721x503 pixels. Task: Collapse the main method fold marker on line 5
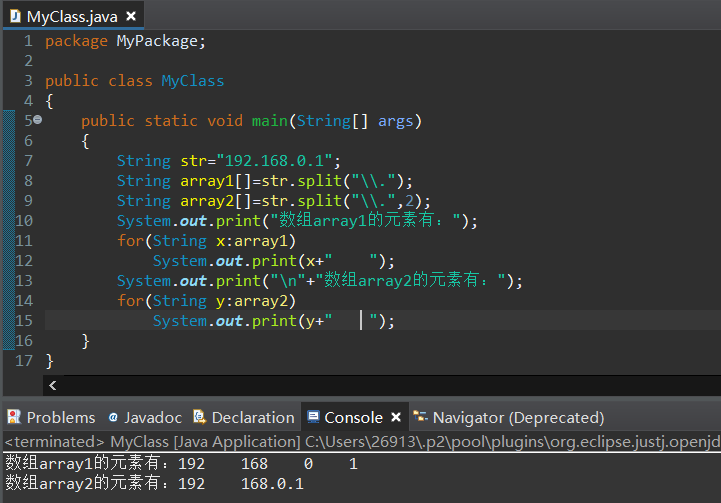38,120
